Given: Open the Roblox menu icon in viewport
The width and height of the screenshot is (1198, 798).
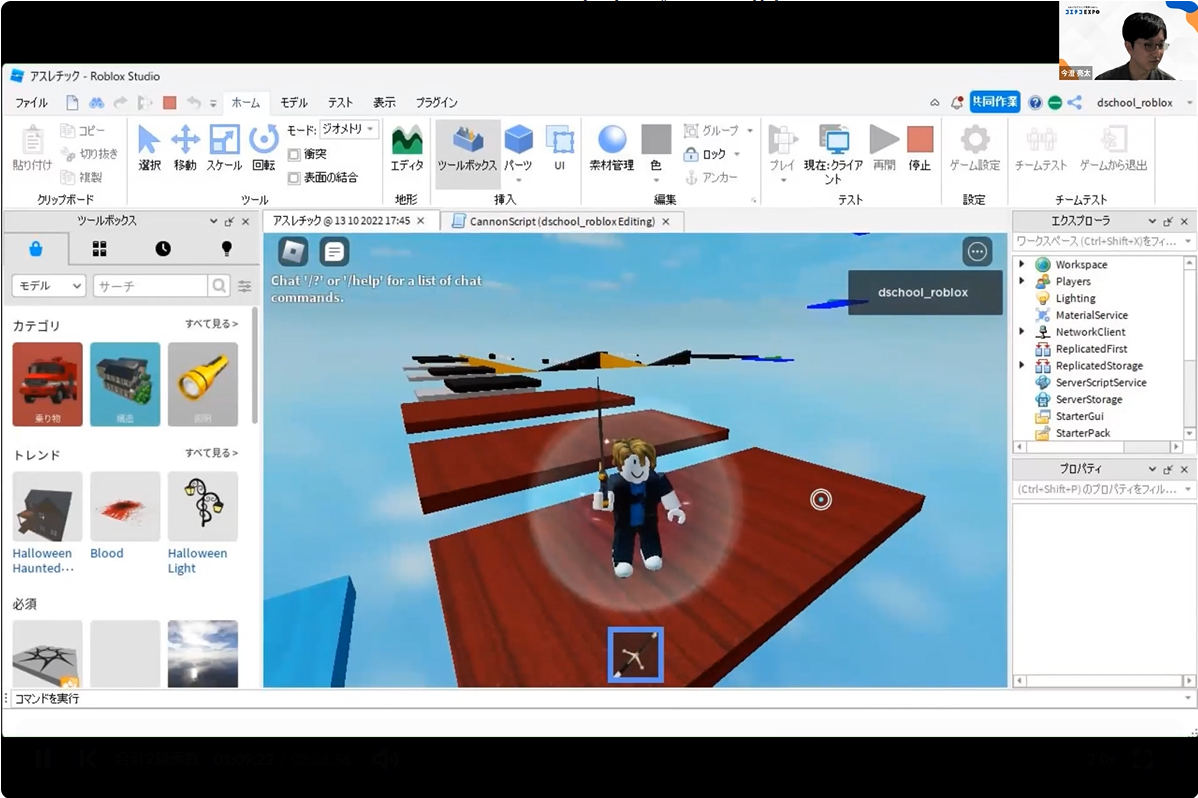Looking at the screenshot, I should [x=293, y=251].
